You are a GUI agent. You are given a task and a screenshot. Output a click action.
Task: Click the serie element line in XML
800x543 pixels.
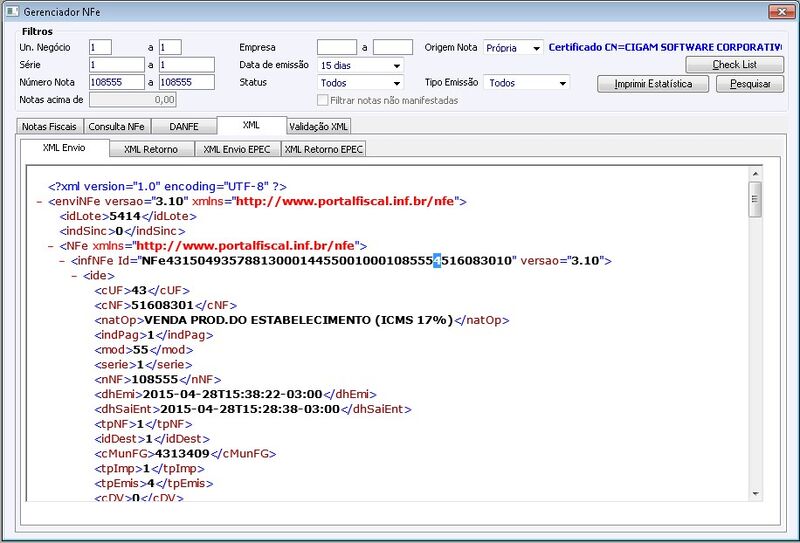pos(143,364)
